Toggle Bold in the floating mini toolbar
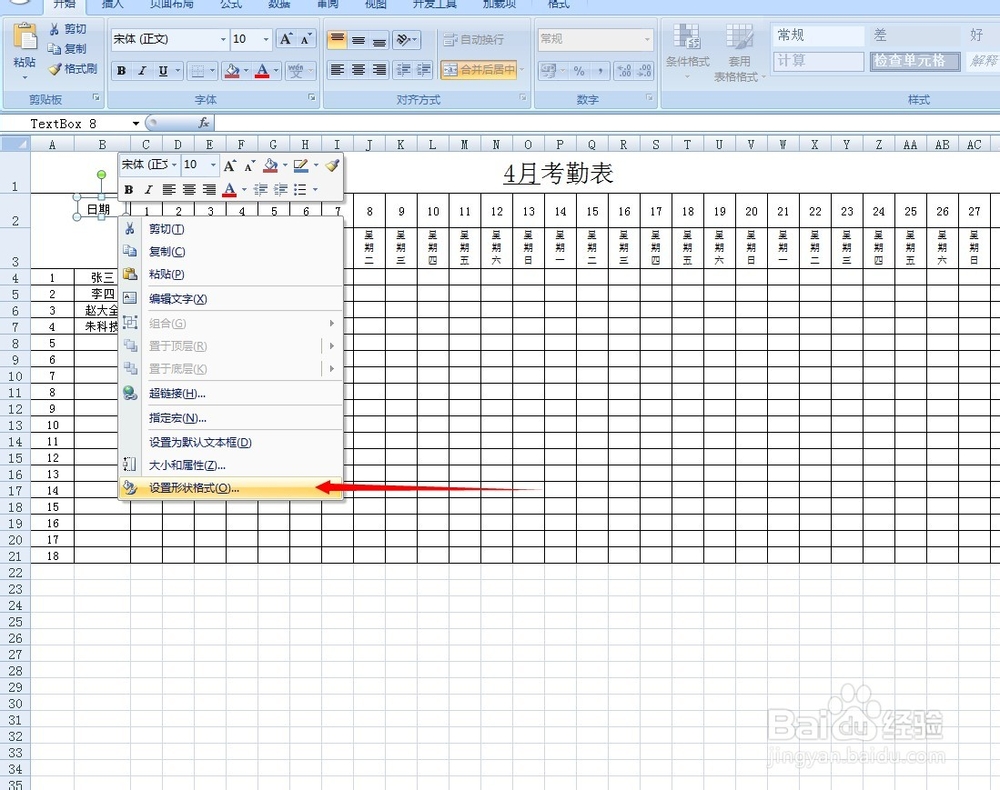The width and height of the screenshot is (1000, 790). click(129, 189)
